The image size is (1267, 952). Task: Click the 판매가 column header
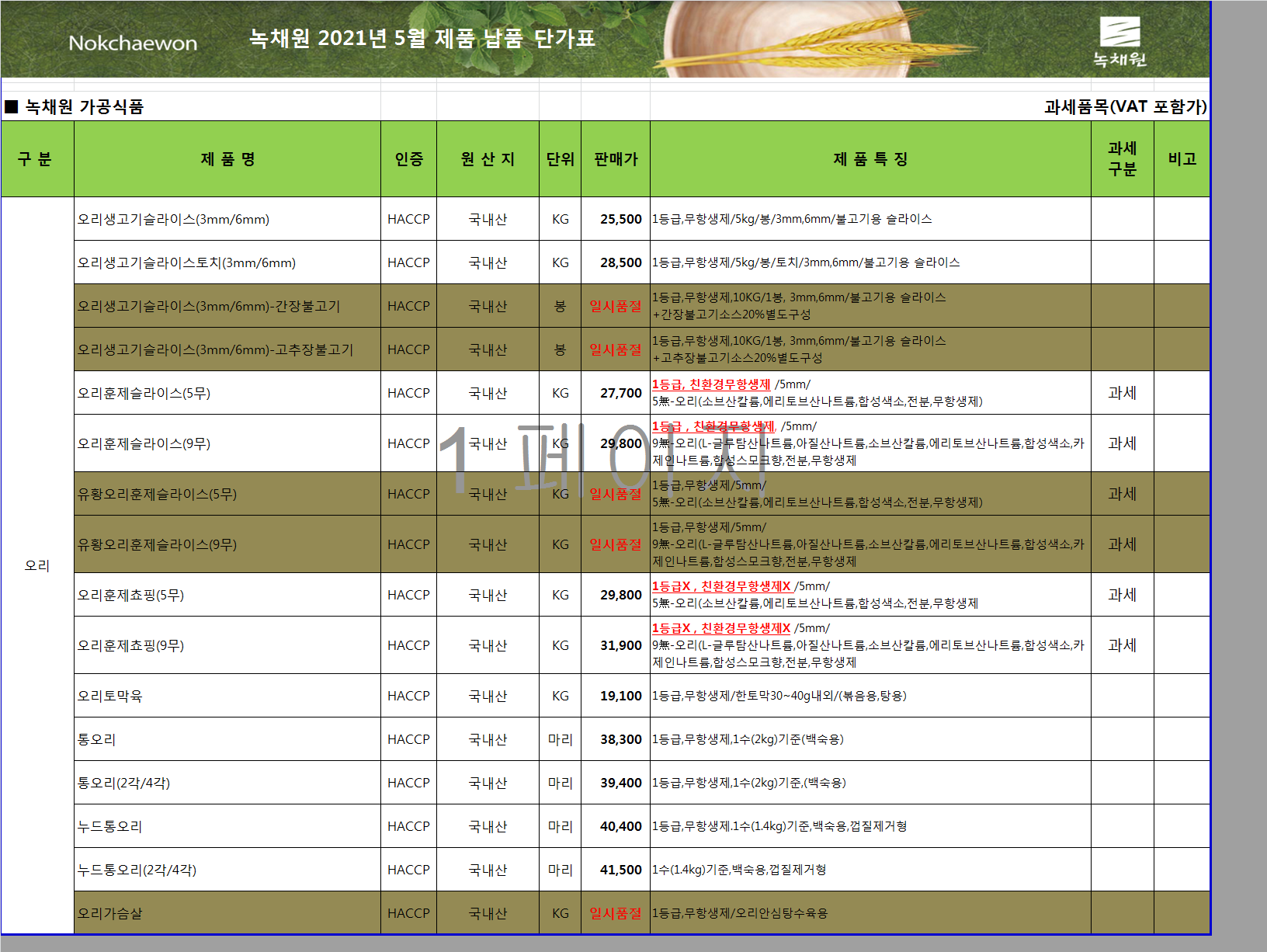point(616,159)
